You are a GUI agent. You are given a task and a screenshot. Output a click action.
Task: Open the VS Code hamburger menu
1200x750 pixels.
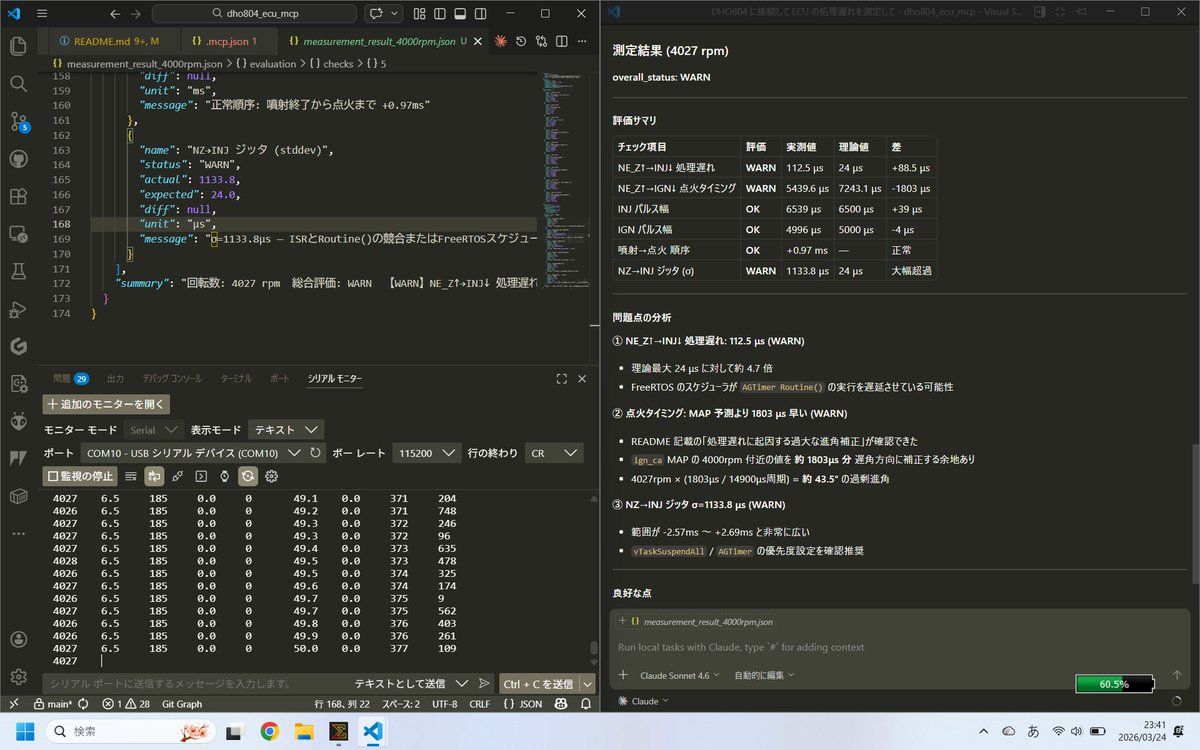click(x=41, y=14)
